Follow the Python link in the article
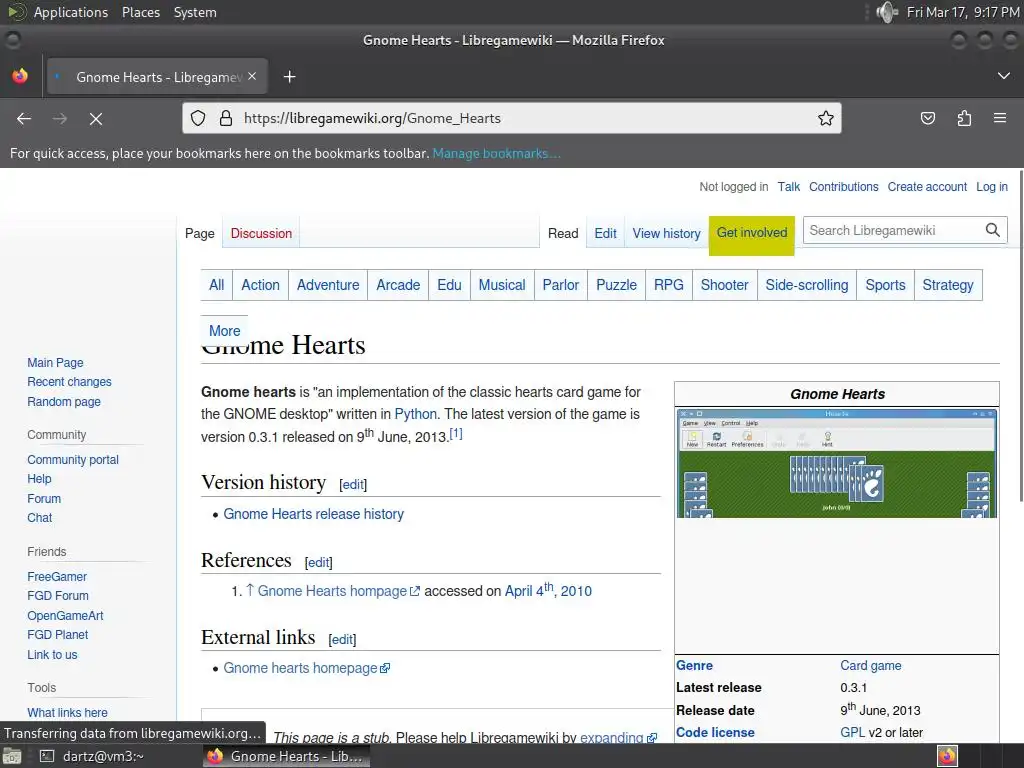This screenshot has height=768, width=1024. [415, 414]
